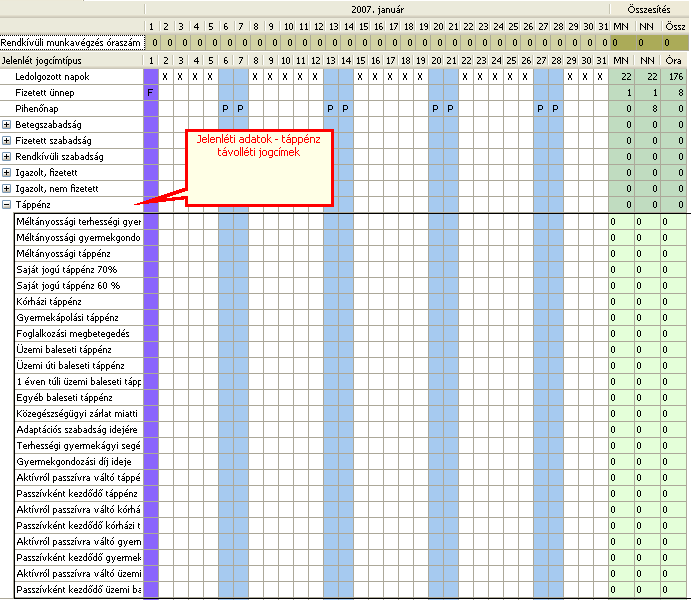Click the P marker on day 14
Screen dimensions: 691x600
pos(345,108)
